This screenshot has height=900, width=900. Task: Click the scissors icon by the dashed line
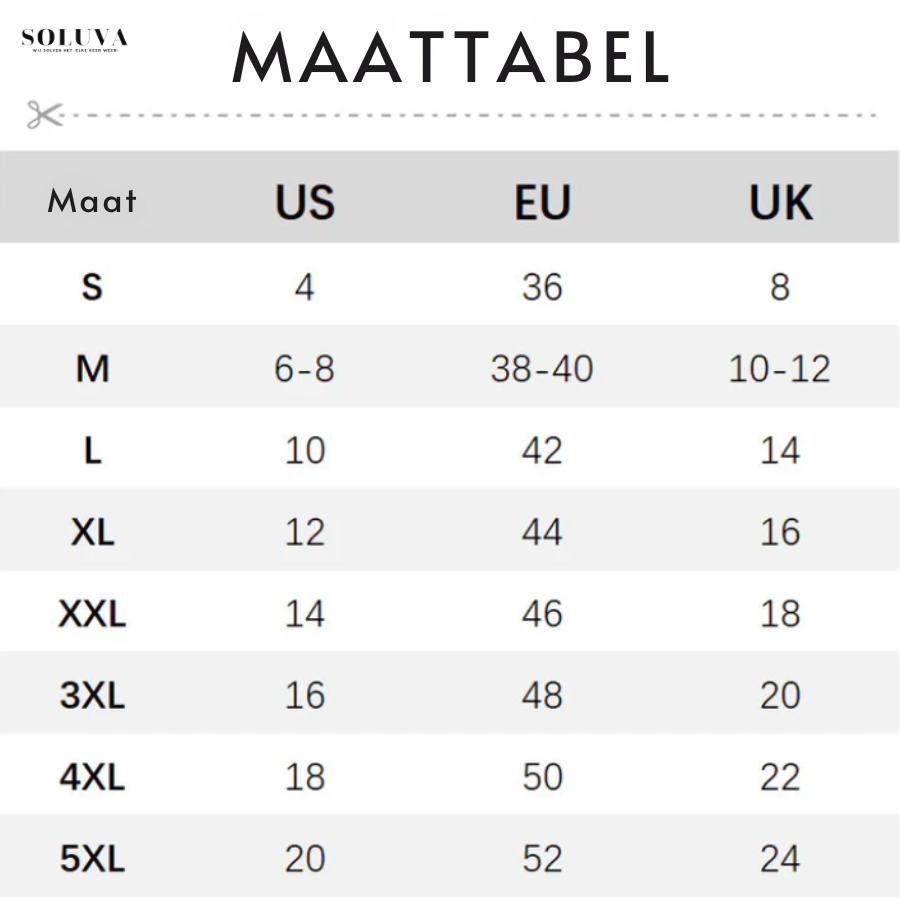43,115
